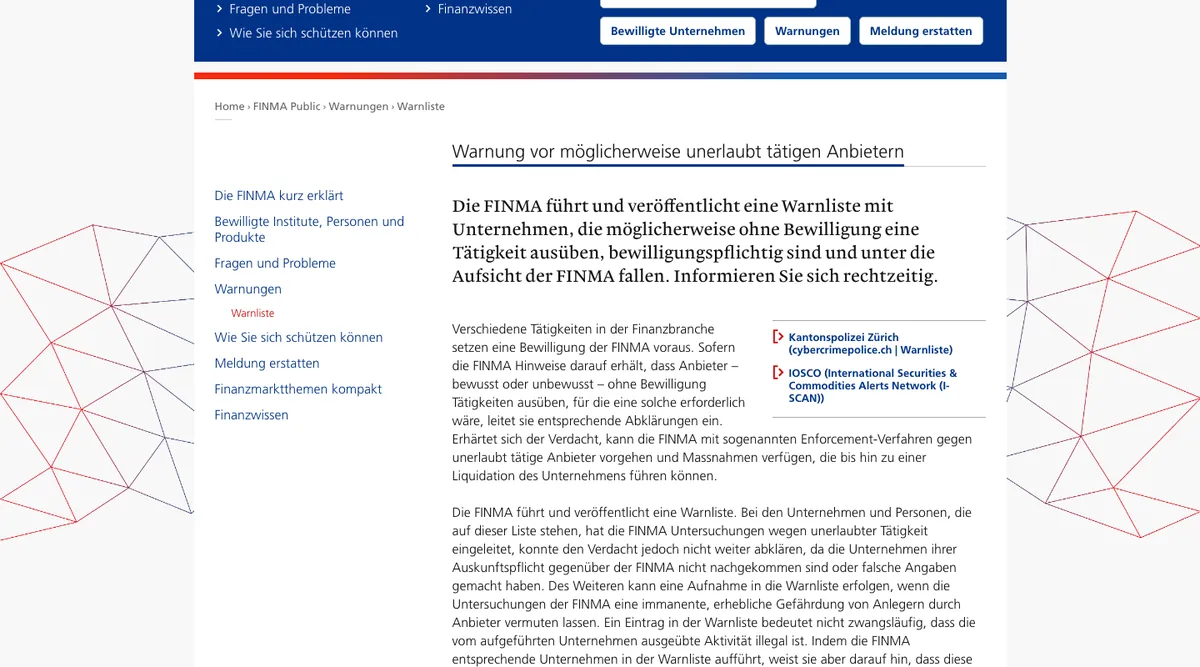1200x667 pixels.
Task: Open Warnungen breadcrumb link
Action: click(x=358, y=106)
